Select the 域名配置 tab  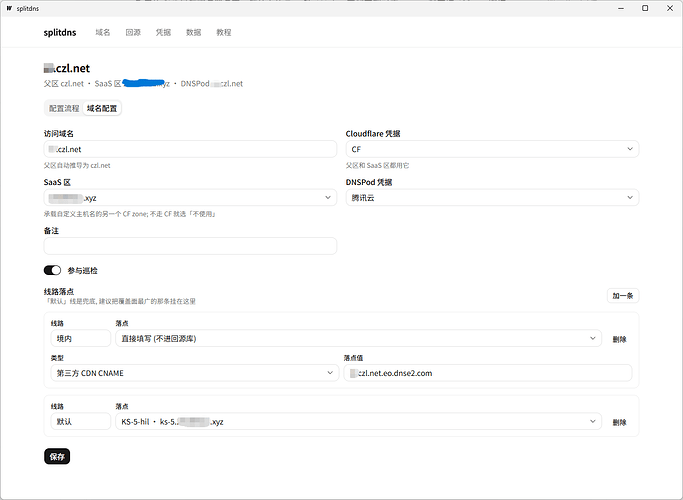point(102,108)
